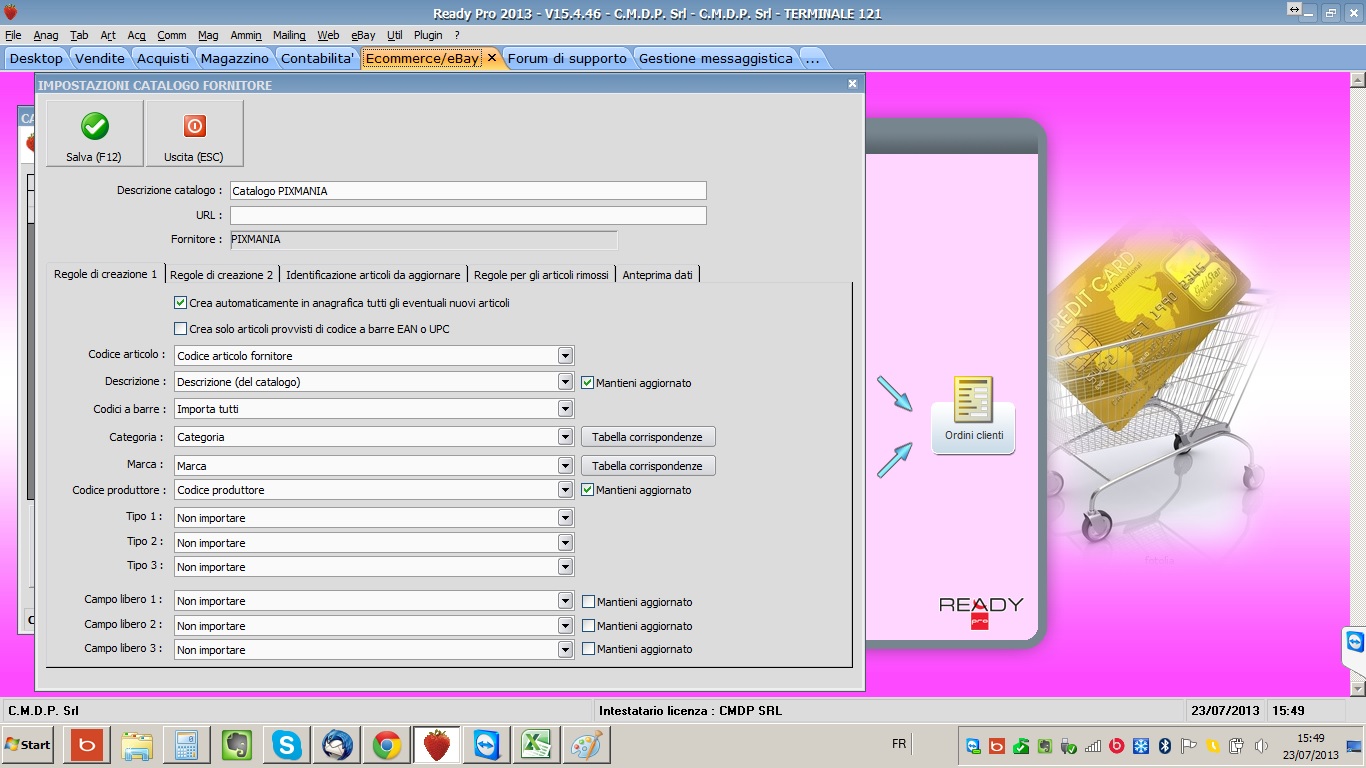This screenshot has height=768, width=1366.
Task: Open Evernote elephant icon in taskbar
Action: (237, 745)
